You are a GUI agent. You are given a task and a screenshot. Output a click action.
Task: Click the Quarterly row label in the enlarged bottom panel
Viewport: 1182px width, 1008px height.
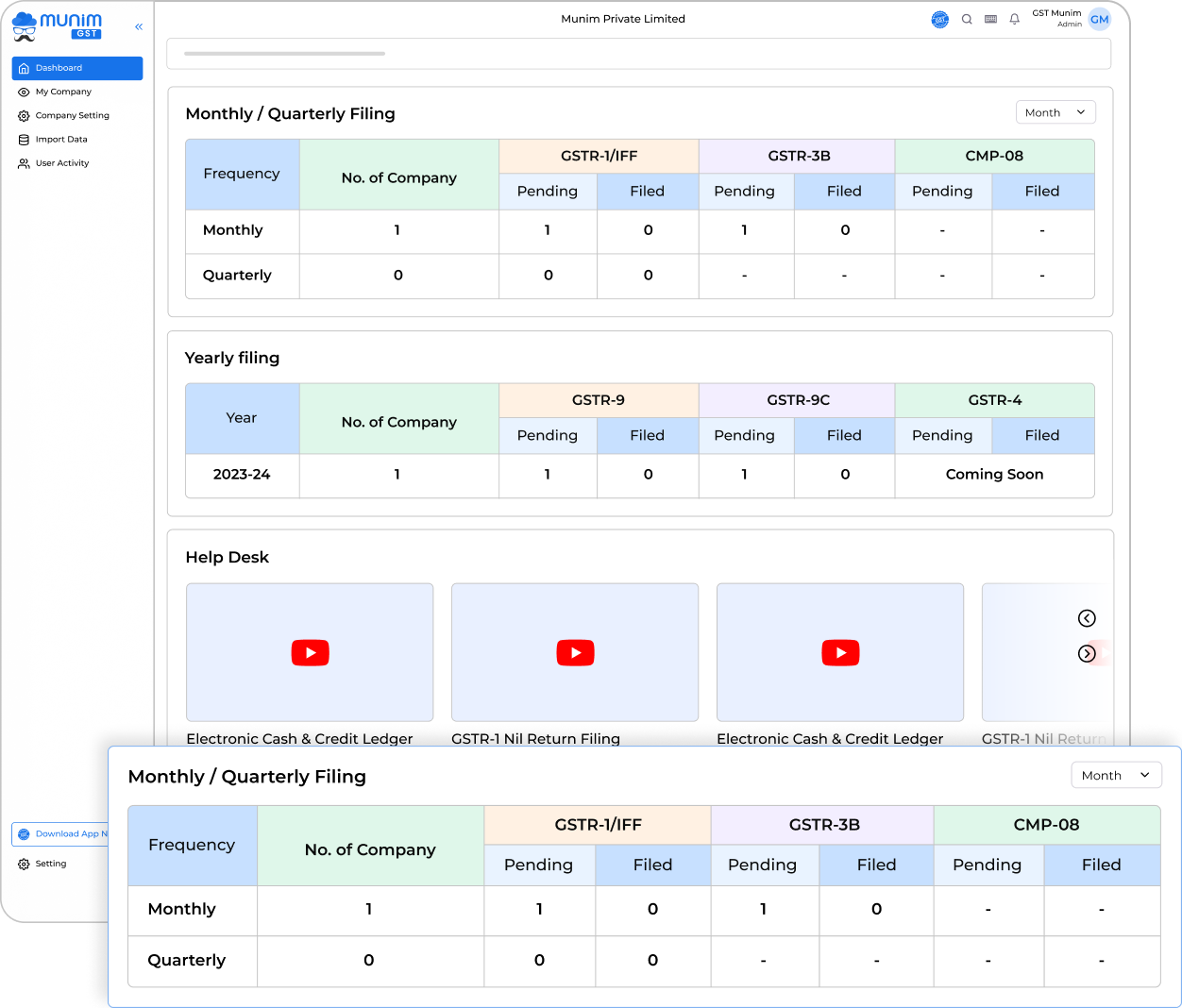point(187,960)
